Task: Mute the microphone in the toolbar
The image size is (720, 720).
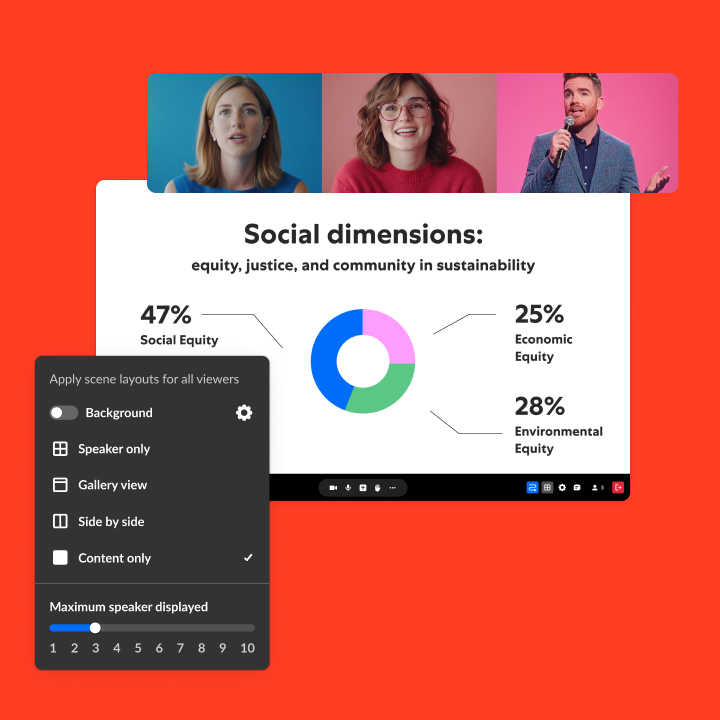Action: pyautogui.click(x=348, y=488)
